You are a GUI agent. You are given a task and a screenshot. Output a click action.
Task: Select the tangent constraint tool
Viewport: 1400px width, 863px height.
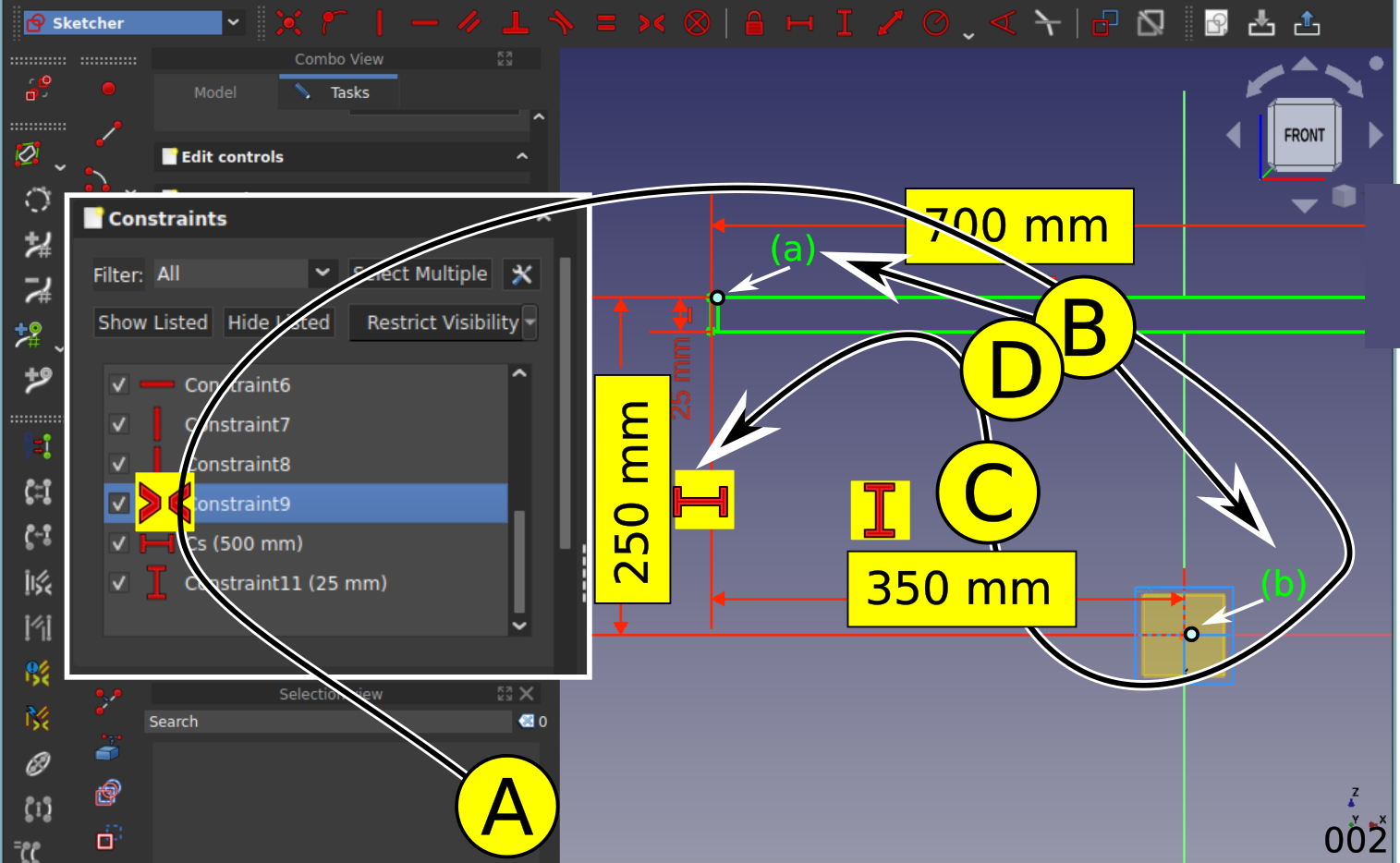[x=561, y=22]
